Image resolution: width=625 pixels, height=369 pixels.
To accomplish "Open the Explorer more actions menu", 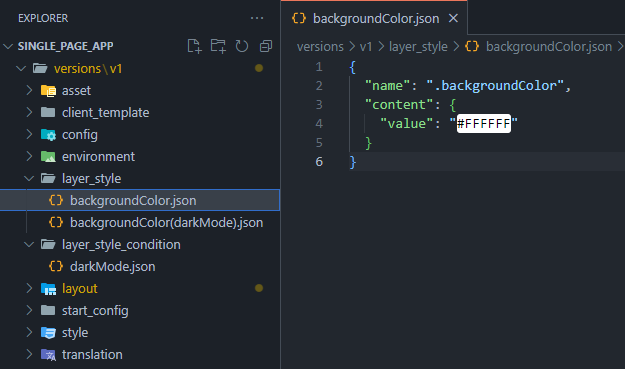I will 257,18.
